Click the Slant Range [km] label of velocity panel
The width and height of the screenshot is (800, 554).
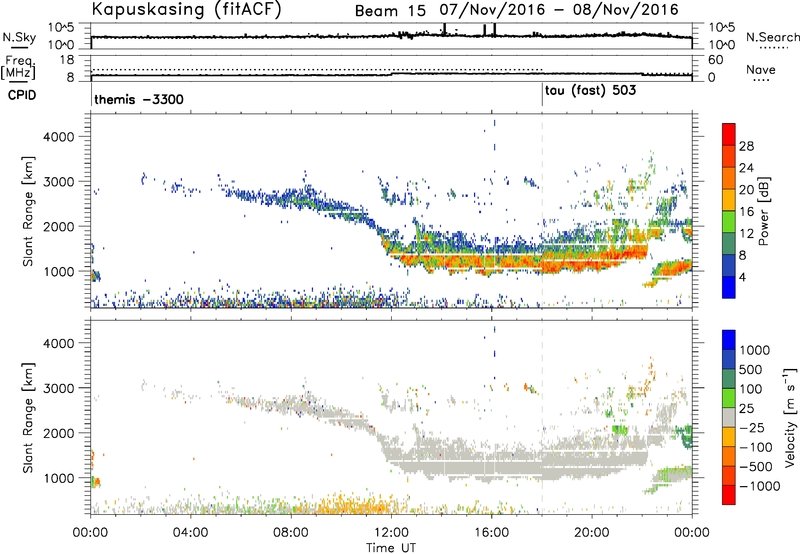28,417
